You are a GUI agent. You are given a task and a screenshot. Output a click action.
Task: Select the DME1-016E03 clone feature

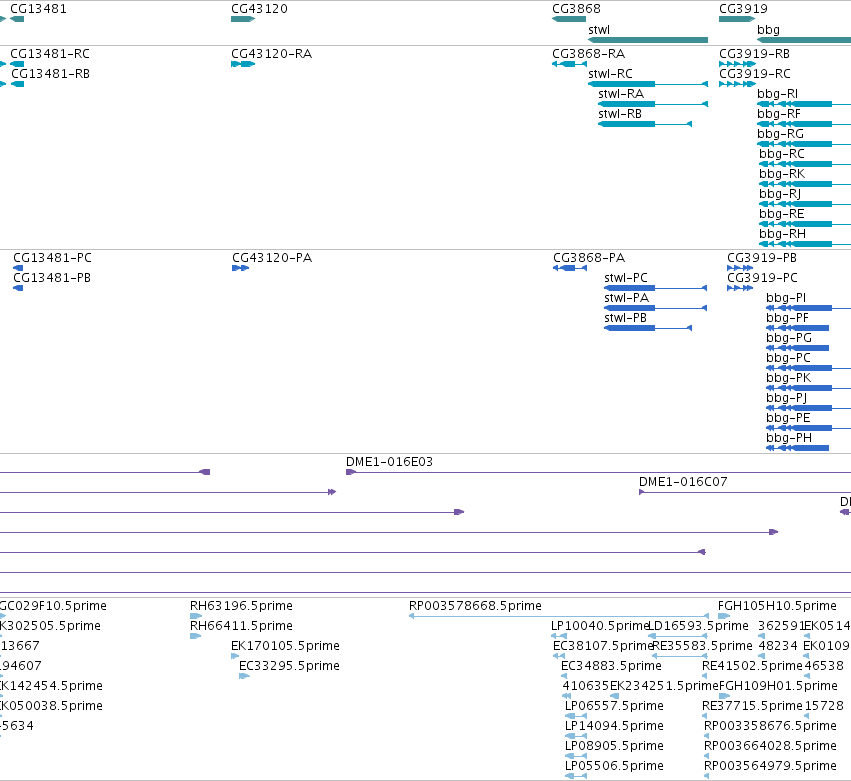(389, 462)
